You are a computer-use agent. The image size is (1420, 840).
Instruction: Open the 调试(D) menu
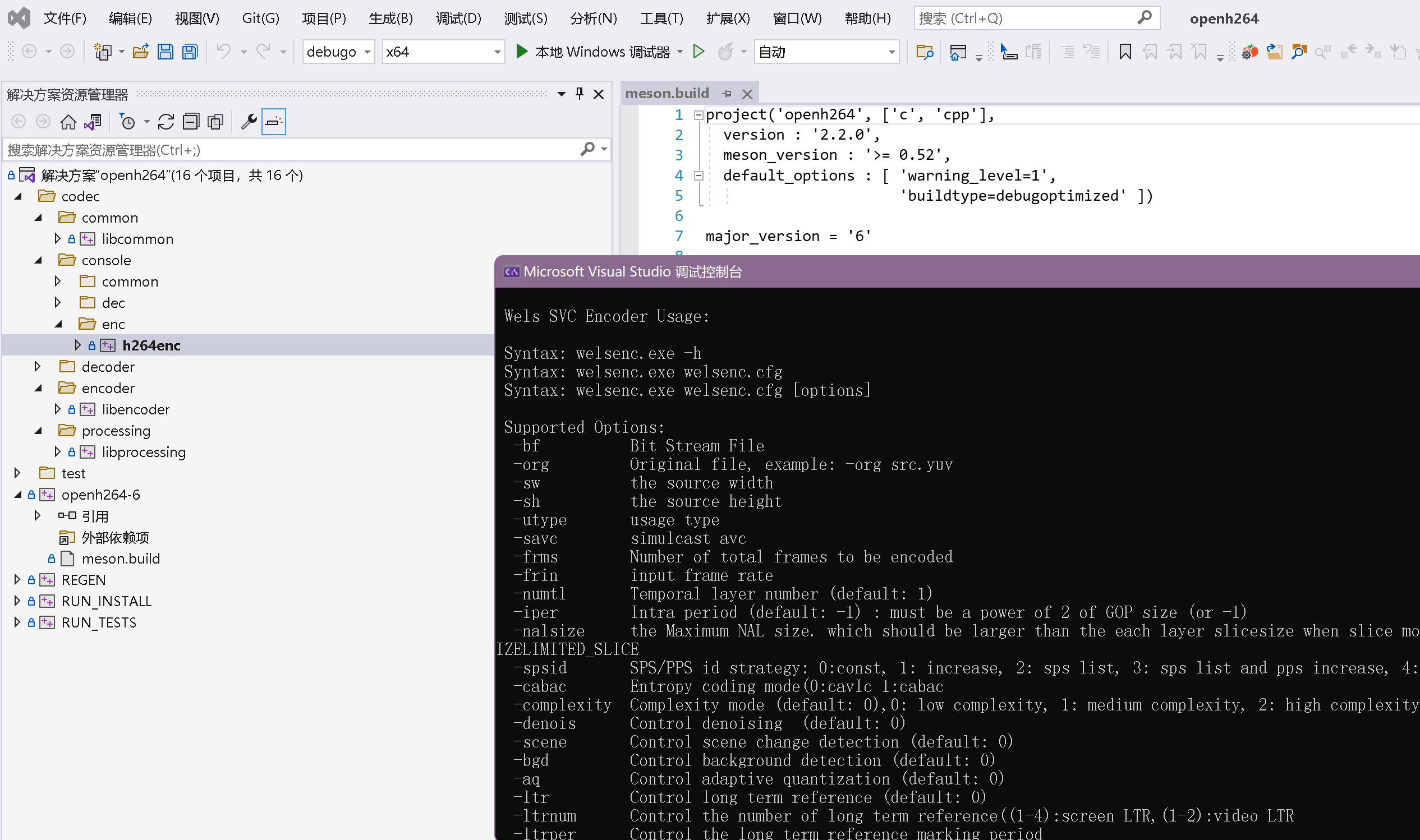457,17
